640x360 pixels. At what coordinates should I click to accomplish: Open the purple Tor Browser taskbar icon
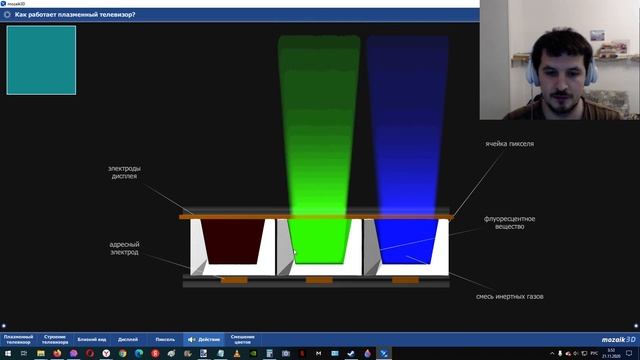[x=73, y=353]
